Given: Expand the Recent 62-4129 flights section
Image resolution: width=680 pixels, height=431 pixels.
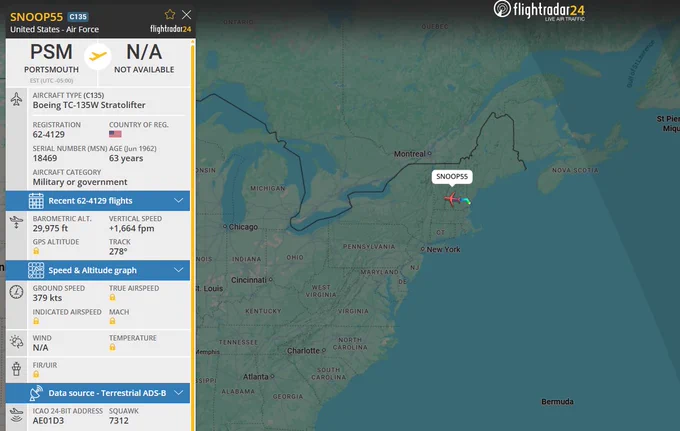Looking at the screenshot, I should [98, 201].
